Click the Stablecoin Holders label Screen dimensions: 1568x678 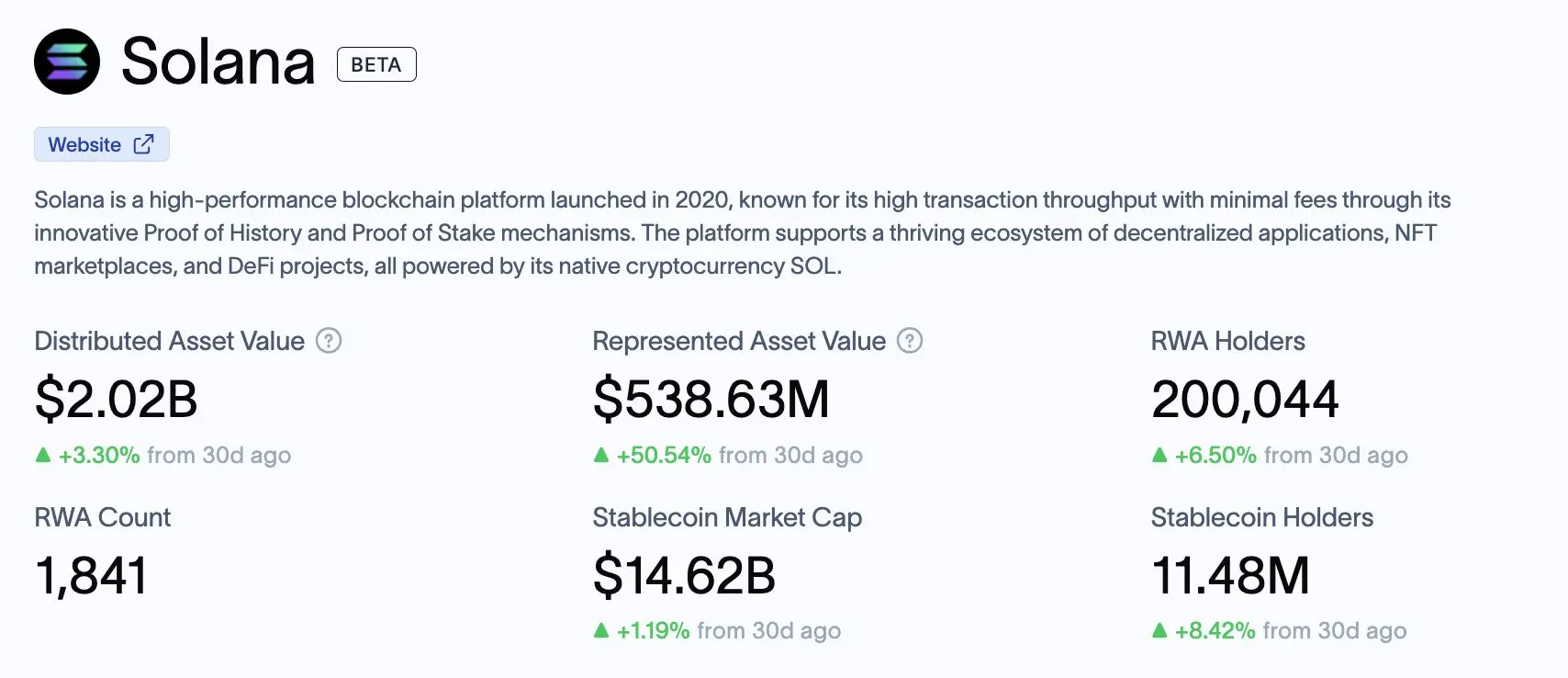coord(1262,517)
